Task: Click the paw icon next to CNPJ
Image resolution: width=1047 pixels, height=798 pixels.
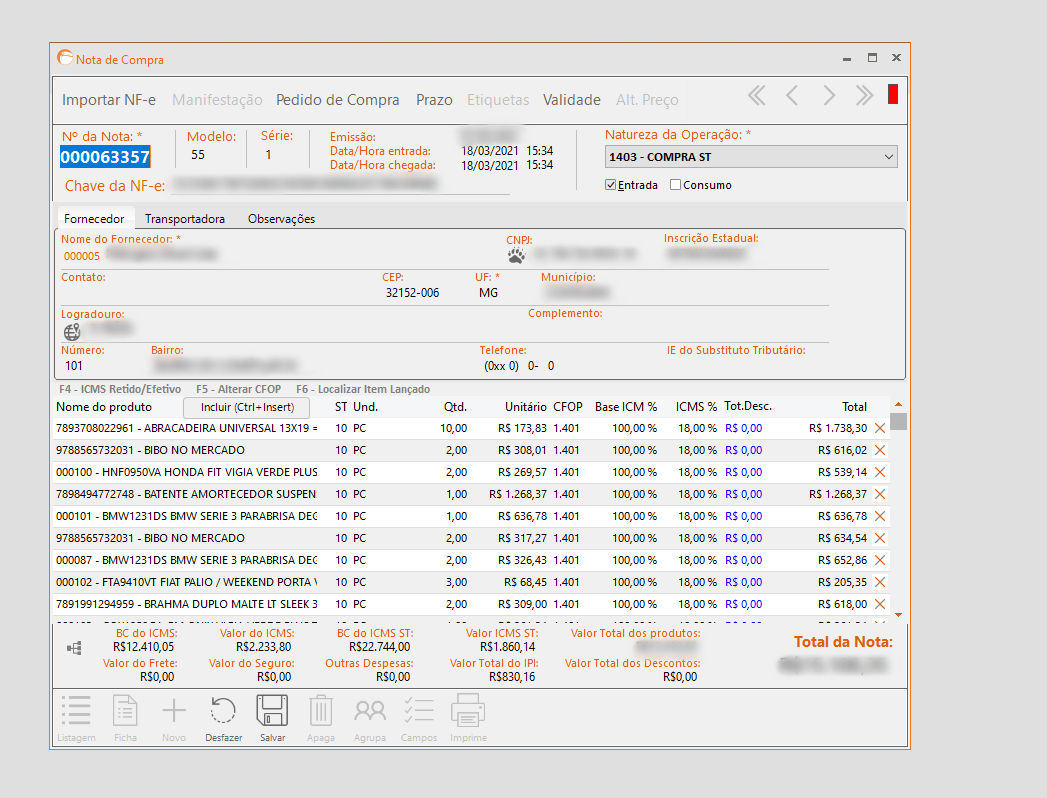Action: 516,255
